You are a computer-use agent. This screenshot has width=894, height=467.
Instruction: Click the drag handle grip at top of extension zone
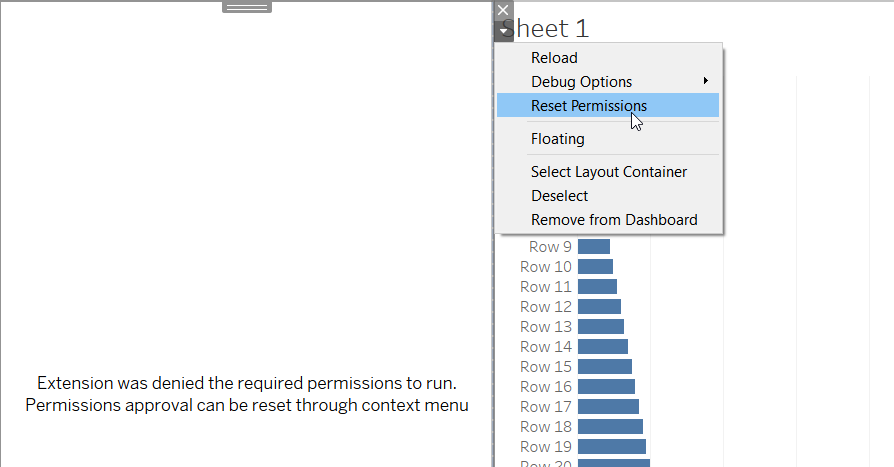247,7
